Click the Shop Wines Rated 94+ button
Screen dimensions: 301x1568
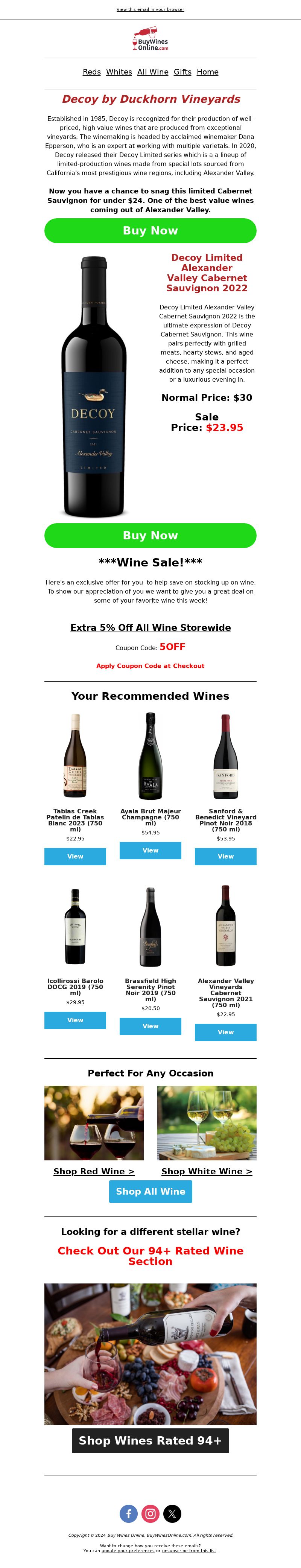[x=150, y=1441]
